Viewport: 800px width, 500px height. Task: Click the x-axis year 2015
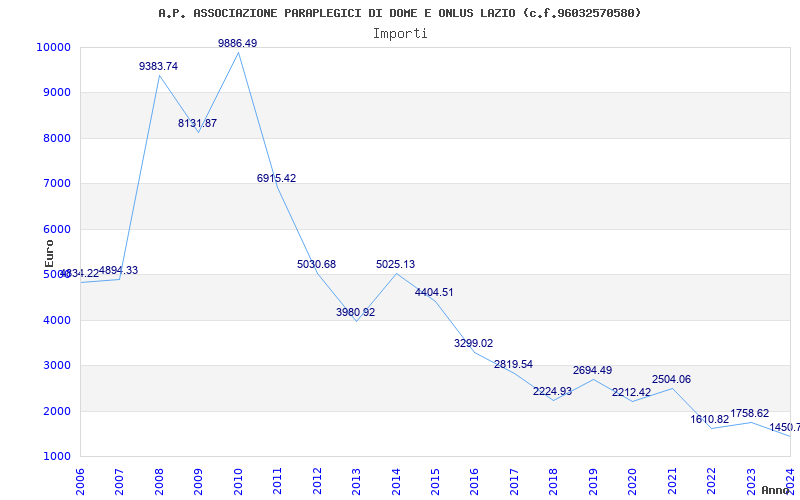435,481
